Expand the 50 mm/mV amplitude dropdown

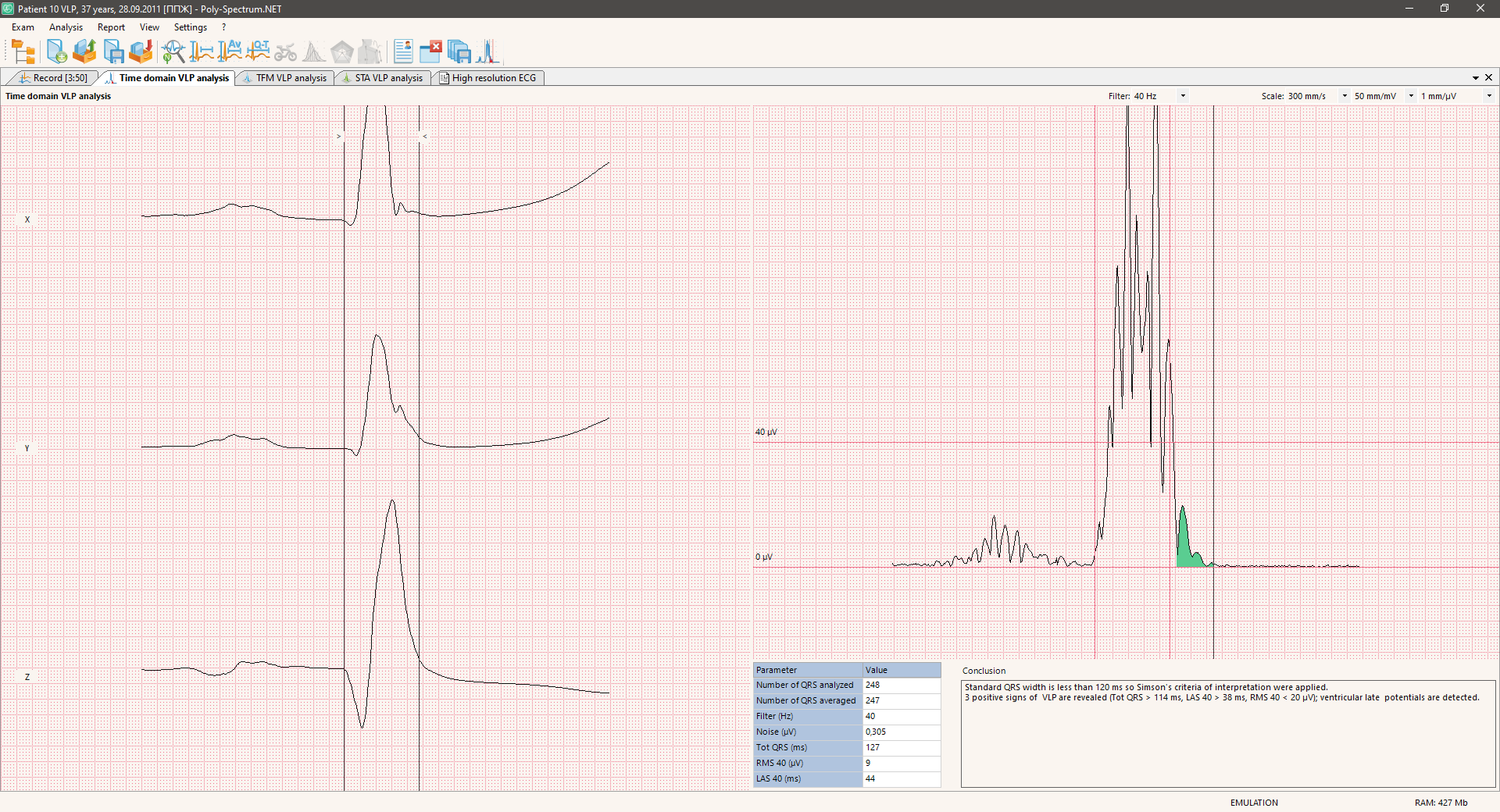click(x=1411, y=96)
